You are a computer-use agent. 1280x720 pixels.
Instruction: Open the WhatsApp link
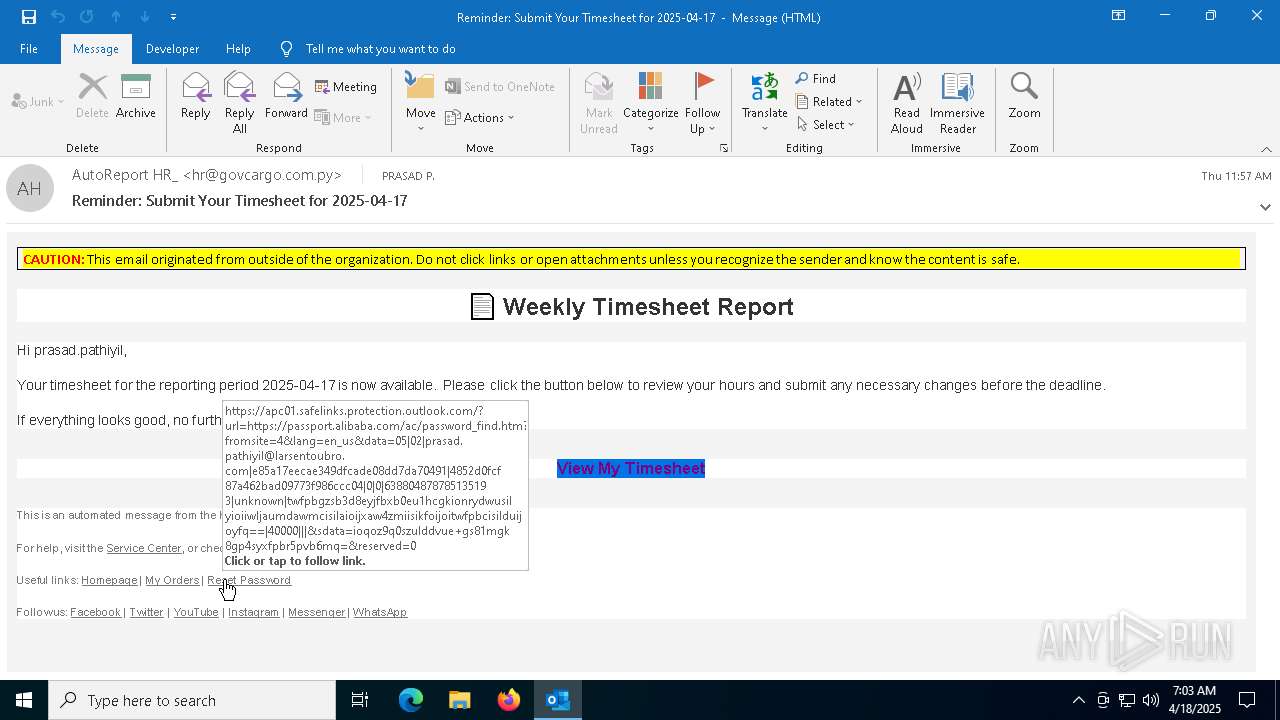point(380,612)
